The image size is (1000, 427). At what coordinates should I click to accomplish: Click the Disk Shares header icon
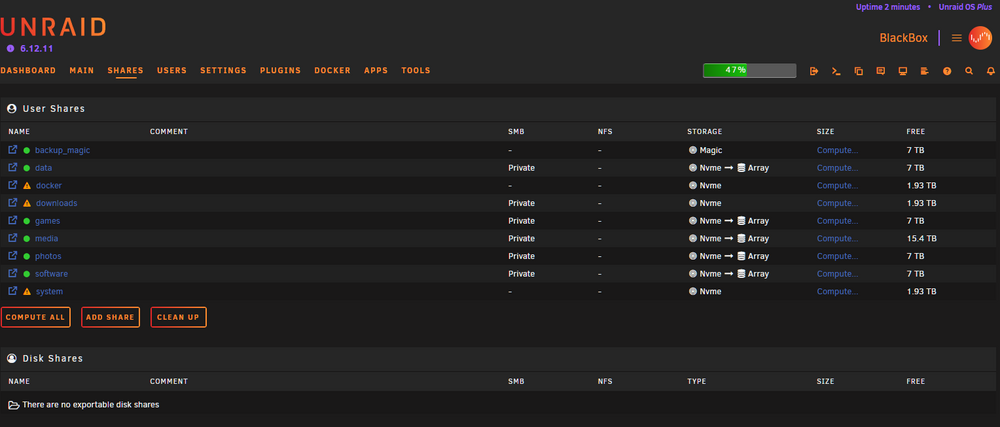pyautogui.click(x=11, y=358)
